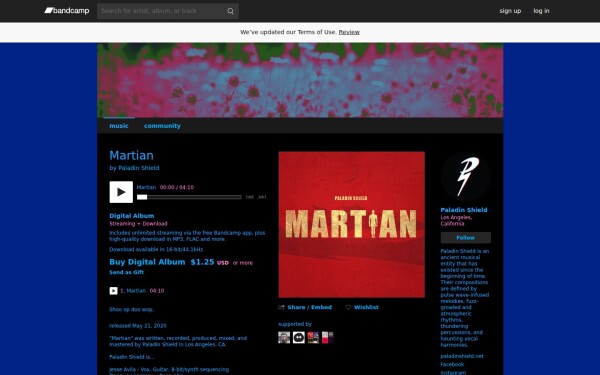Buy the Digital Album
Image resolution: width=600 pixels, height=375 pixels.
tap(147, 262)
